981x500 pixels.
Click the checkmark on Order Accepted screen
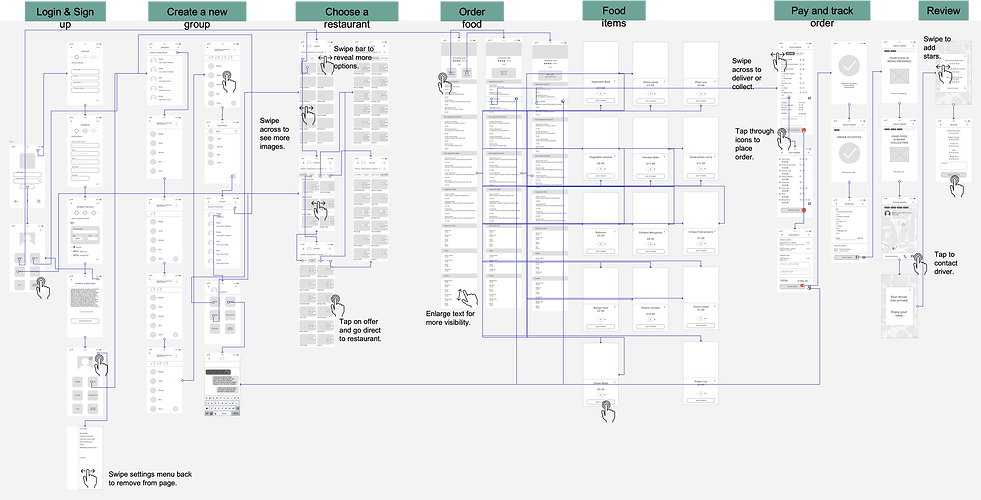849,153
